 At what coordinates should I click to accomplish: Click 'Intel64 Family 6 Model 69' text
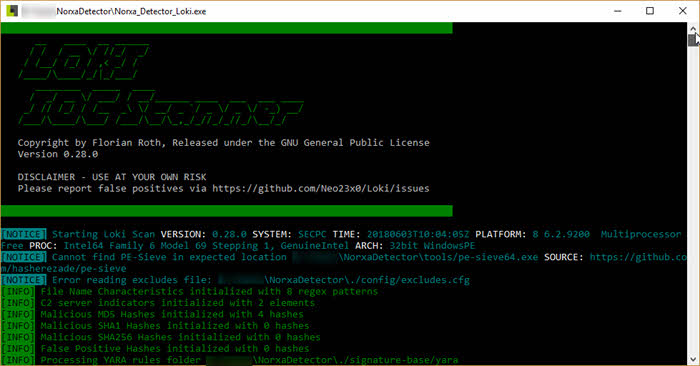point(135,246)
